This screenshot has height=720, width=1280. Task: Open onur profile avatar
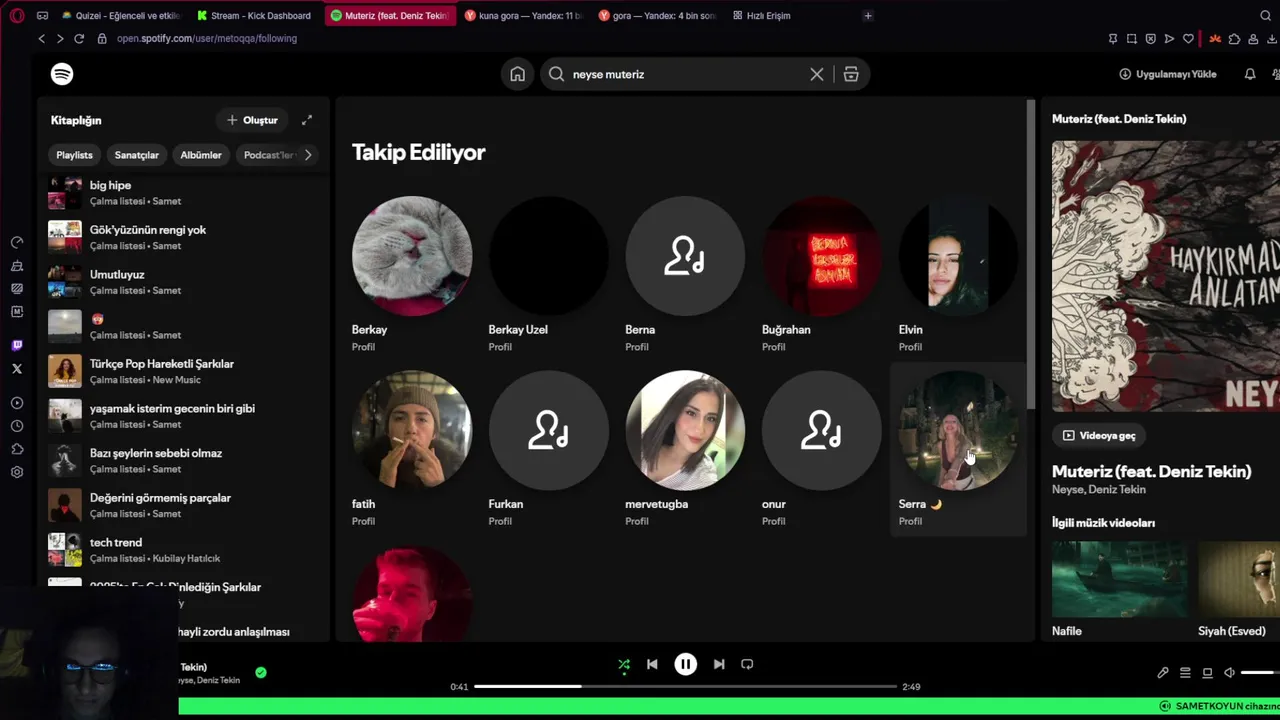[821, 431]
